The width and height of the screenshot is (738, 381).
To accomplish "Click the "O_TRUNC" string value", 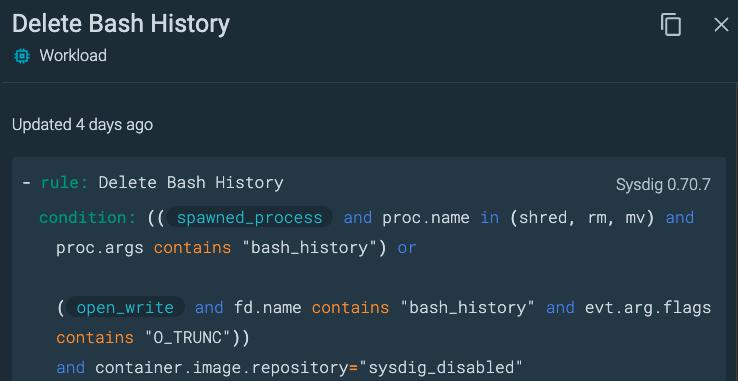I will point(187,338).
